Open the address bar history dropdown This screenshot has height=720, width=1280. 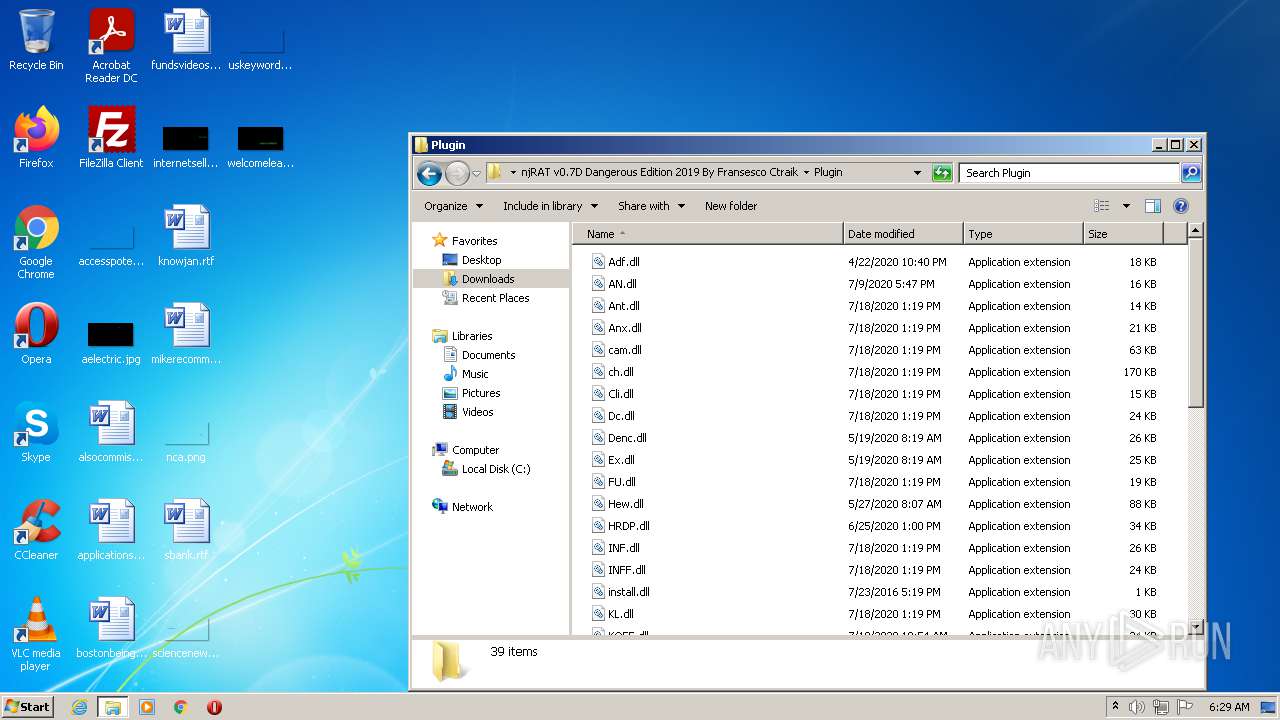[x=917, y=173]
